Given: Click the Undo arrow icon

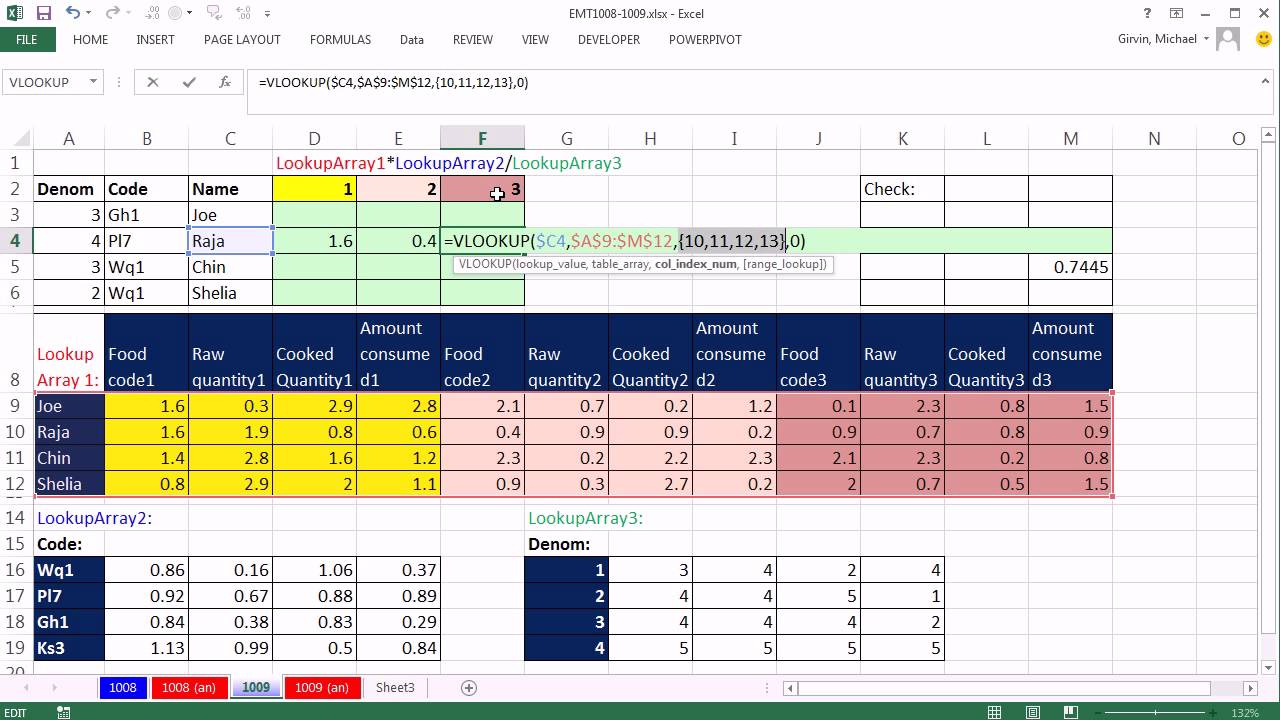Looking at the screenshot, I should 73,14.
